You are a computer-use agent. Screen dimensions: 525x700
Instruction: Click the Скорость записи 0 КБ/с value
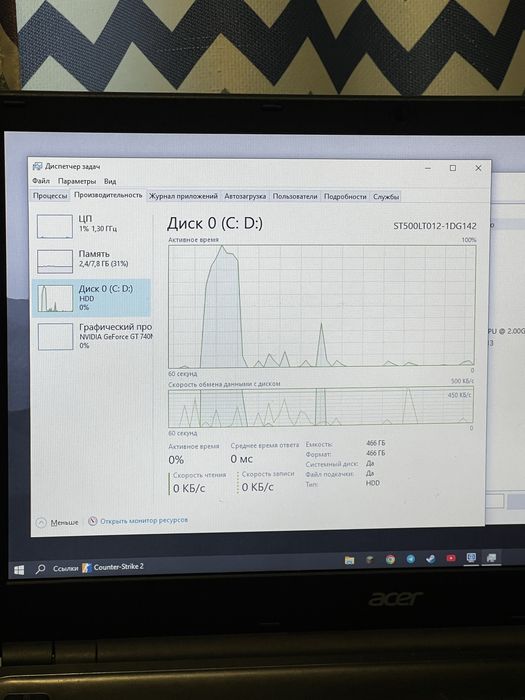click(x=258, y=487)
